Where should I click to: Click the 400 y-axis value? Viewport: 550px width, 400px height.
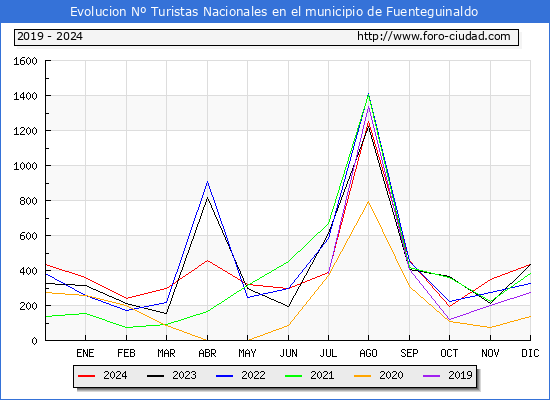point(28,271)
